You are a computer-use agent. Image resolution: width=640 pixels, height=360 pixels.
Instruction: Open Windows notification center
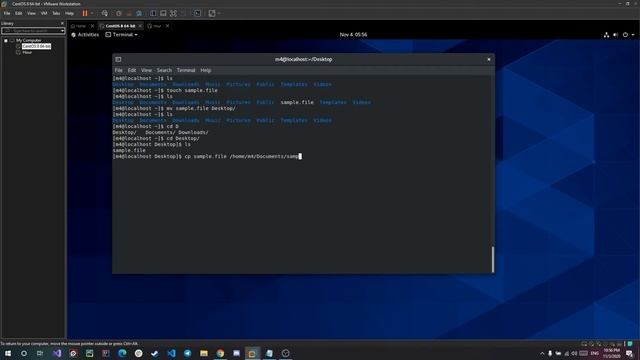click(x=629, y=353)
